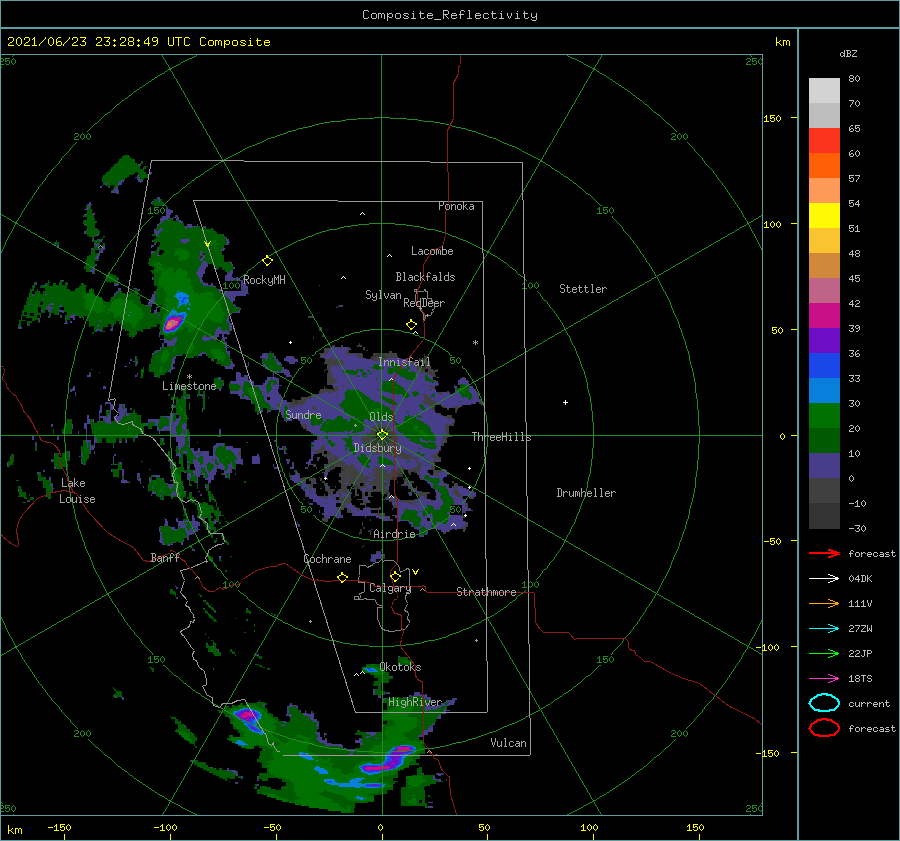Click the yellow diamond marker above Calgary label
The width and height of the screenshot is (900, 841).
[x=395, y=576]
